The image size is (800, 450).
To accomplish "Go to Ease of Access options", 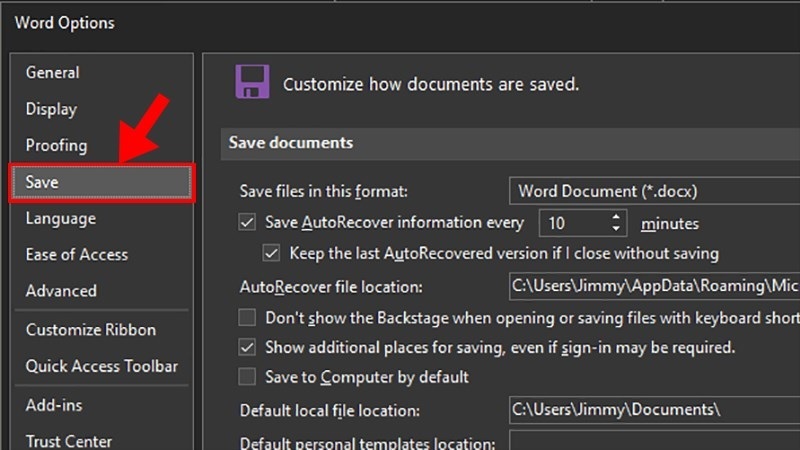I will [x=77, y=255].
